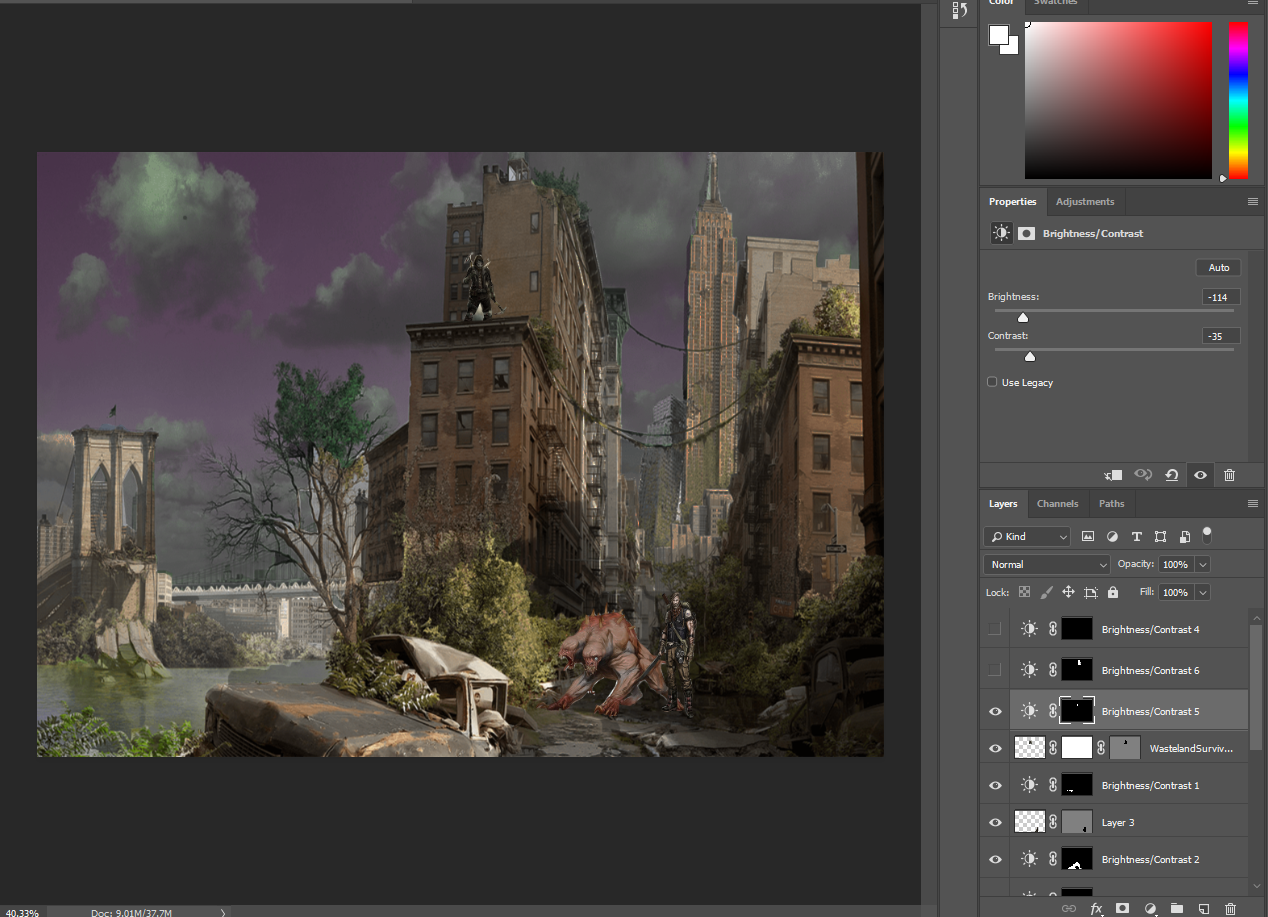The image size is (1268, 917).
Task: Enable the Use Legacy checkbox
Action: (x=991, y=381)
